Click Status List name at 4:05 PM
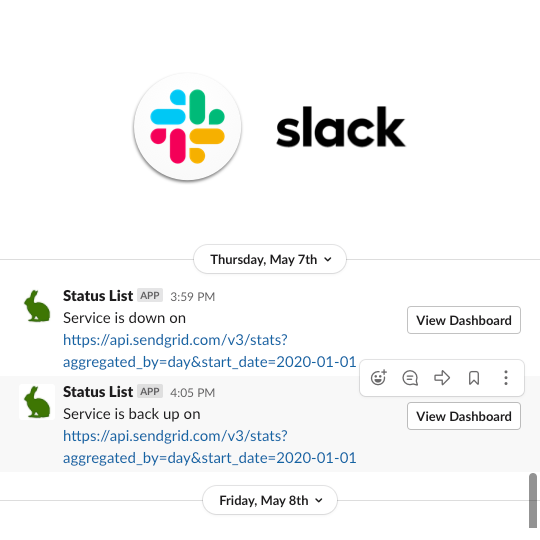The image size is (540, 540). (x=98, y=392)
